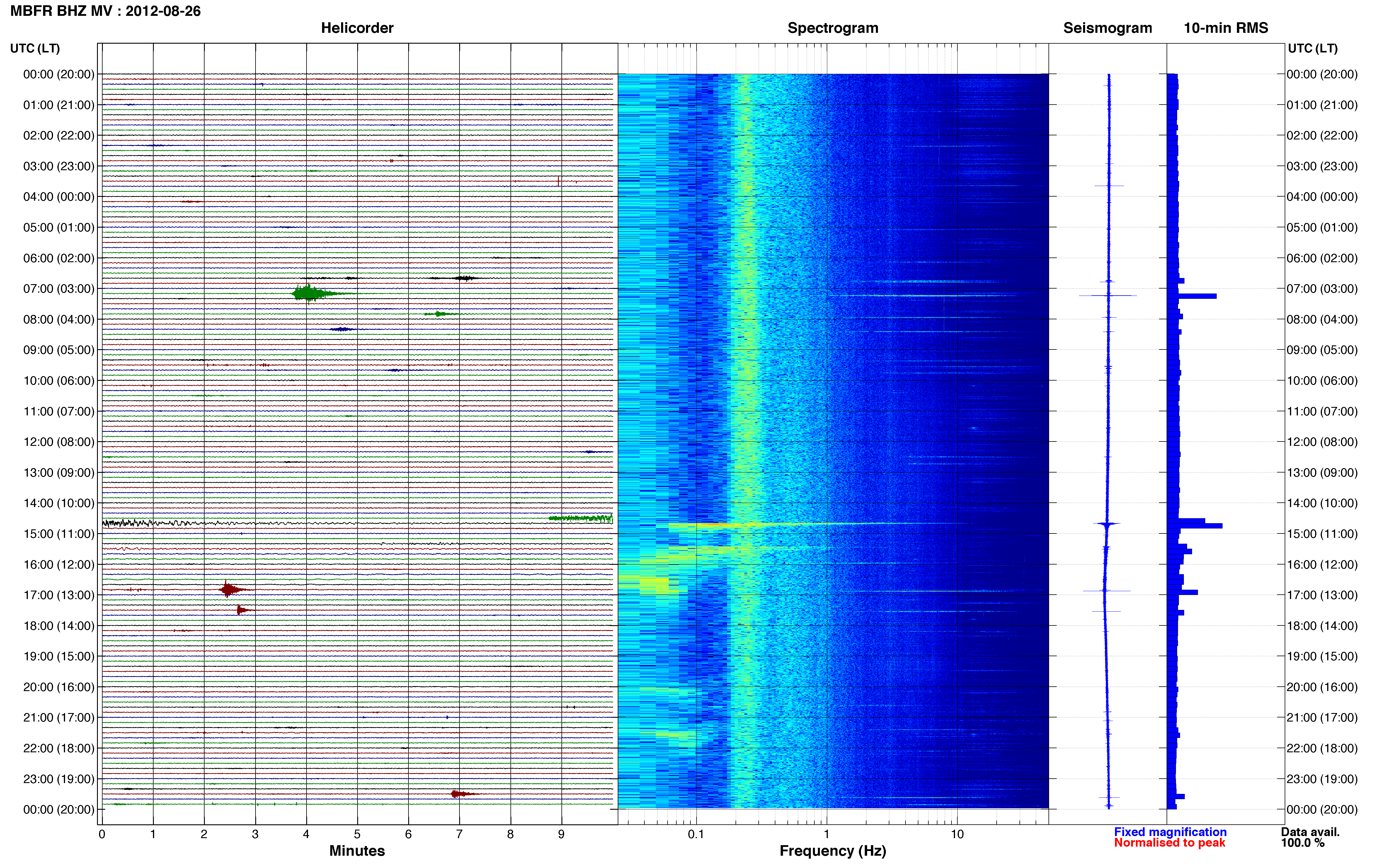1389x868 pixels.
Task: Click '03:00 (23:00)' on the Helicorder time axis
Action: (x=59, y=166)
